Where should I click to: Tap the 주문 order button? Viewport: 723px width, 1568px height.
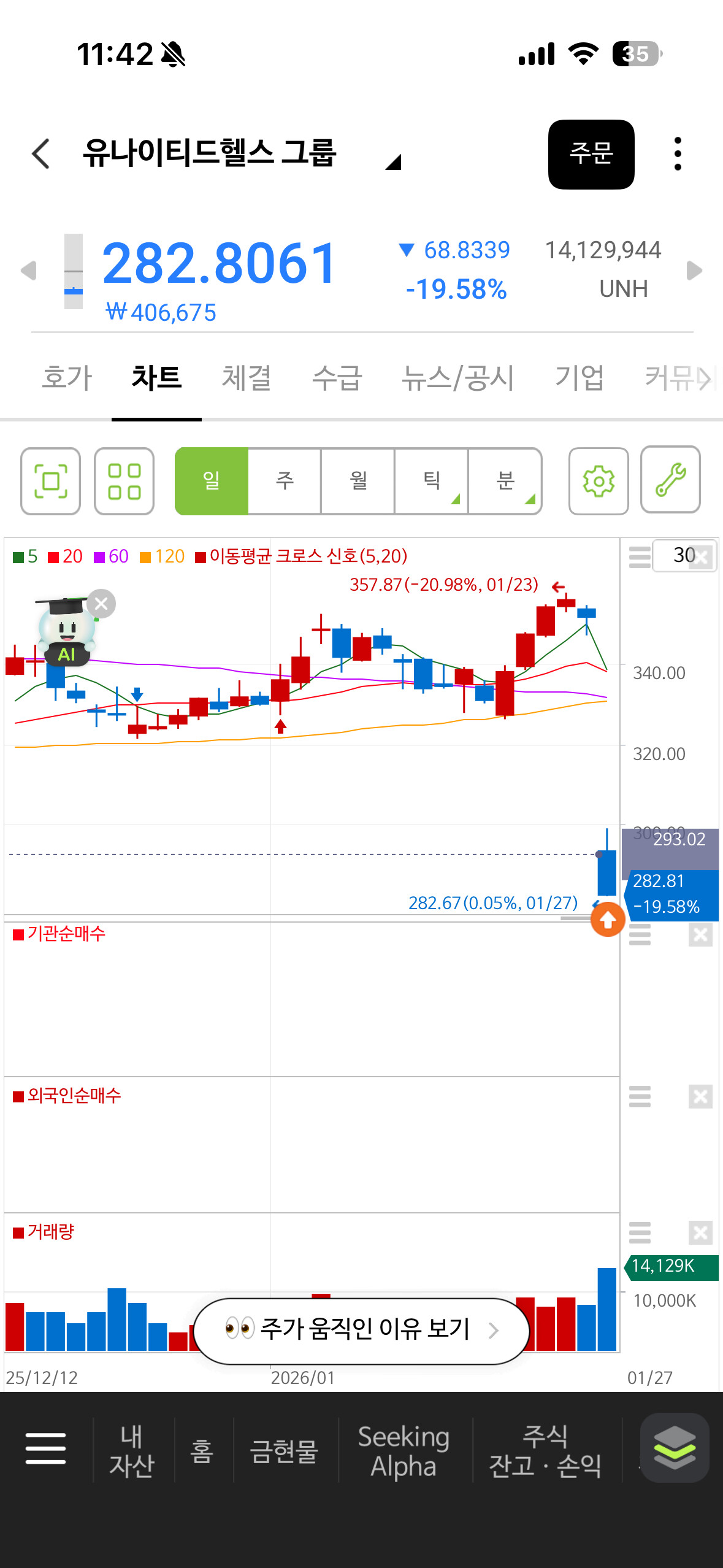[x=591, y=154]
